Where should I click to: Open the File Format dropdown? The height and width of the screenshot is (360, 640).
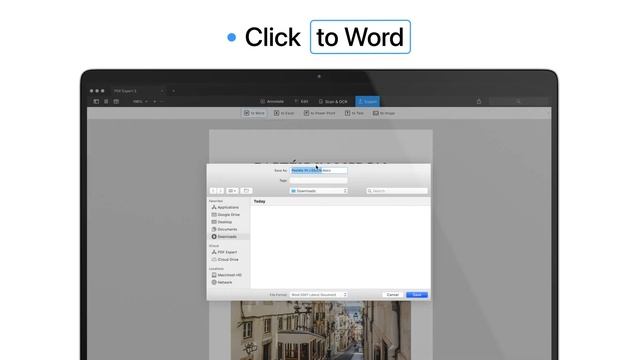318,295
